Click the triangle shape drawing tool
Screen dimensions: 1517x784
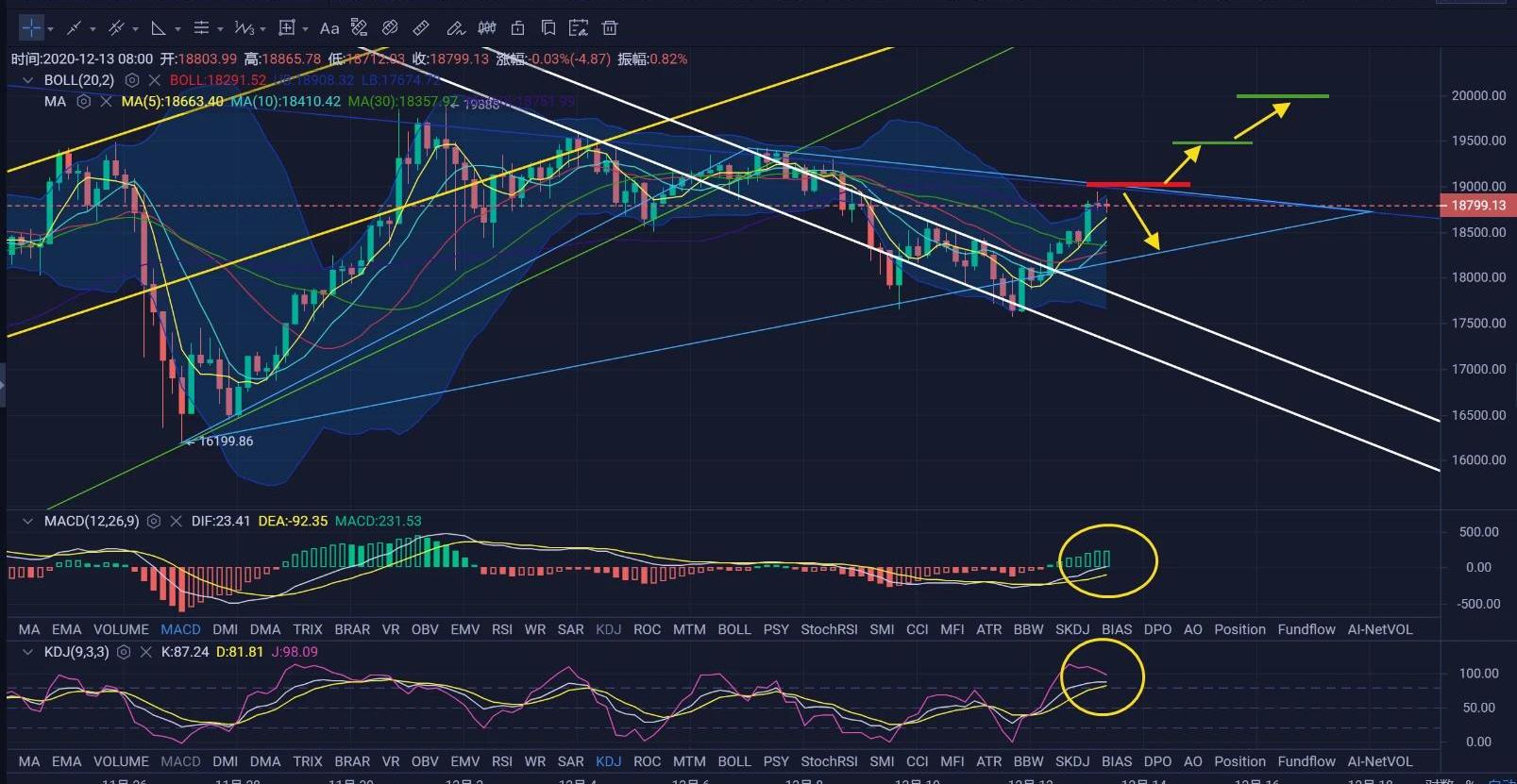pos(159,28)
